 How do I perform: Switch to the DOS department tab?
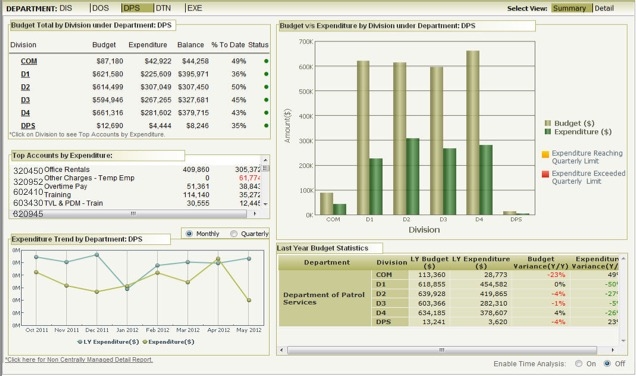101,8
